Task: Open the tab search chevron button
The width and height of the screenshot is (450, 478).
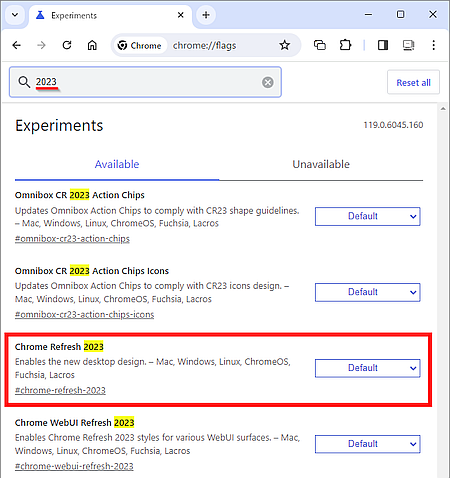Action: coord(15,15)
